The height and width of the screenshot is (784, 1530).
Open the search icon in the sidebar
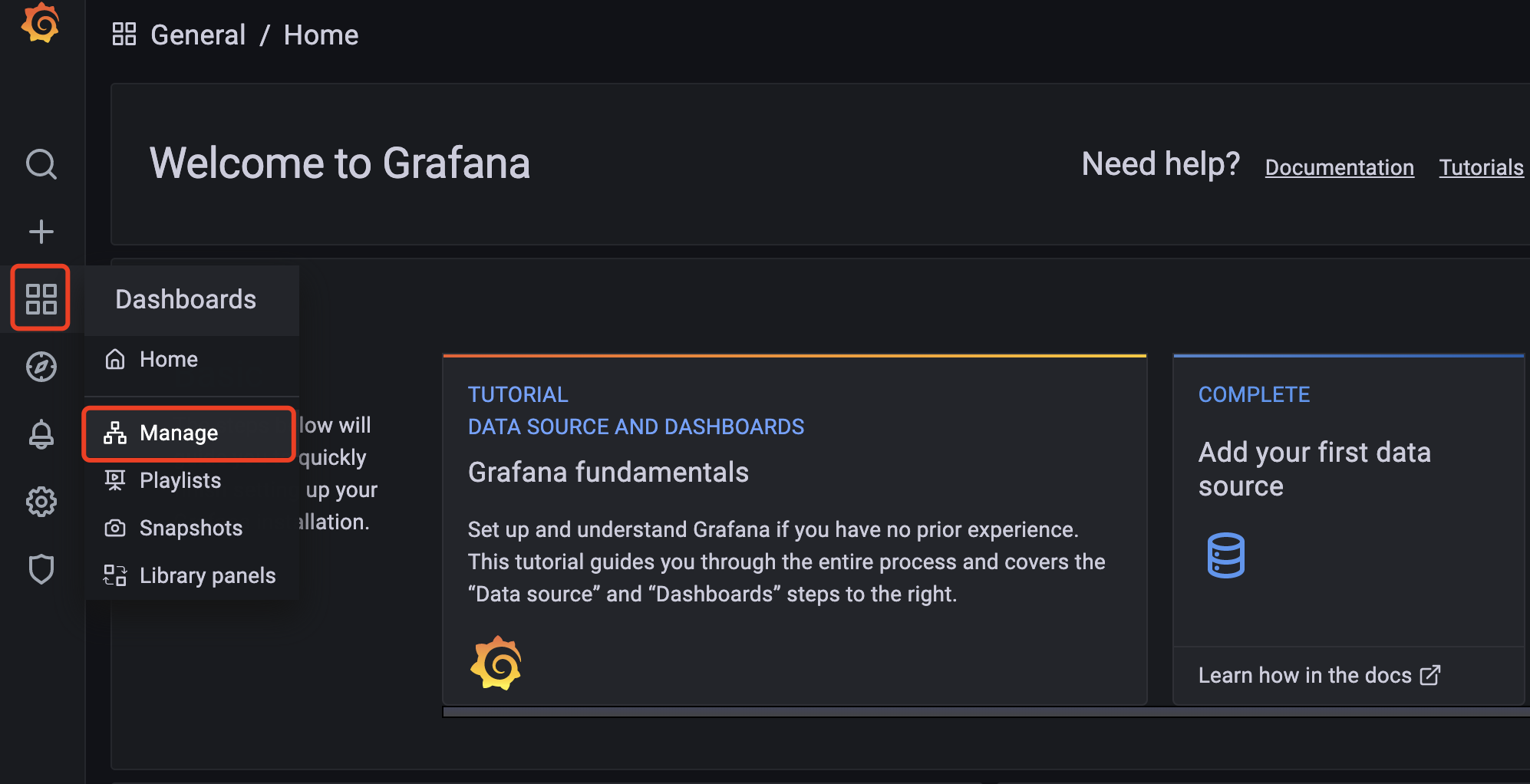(41, 164)
